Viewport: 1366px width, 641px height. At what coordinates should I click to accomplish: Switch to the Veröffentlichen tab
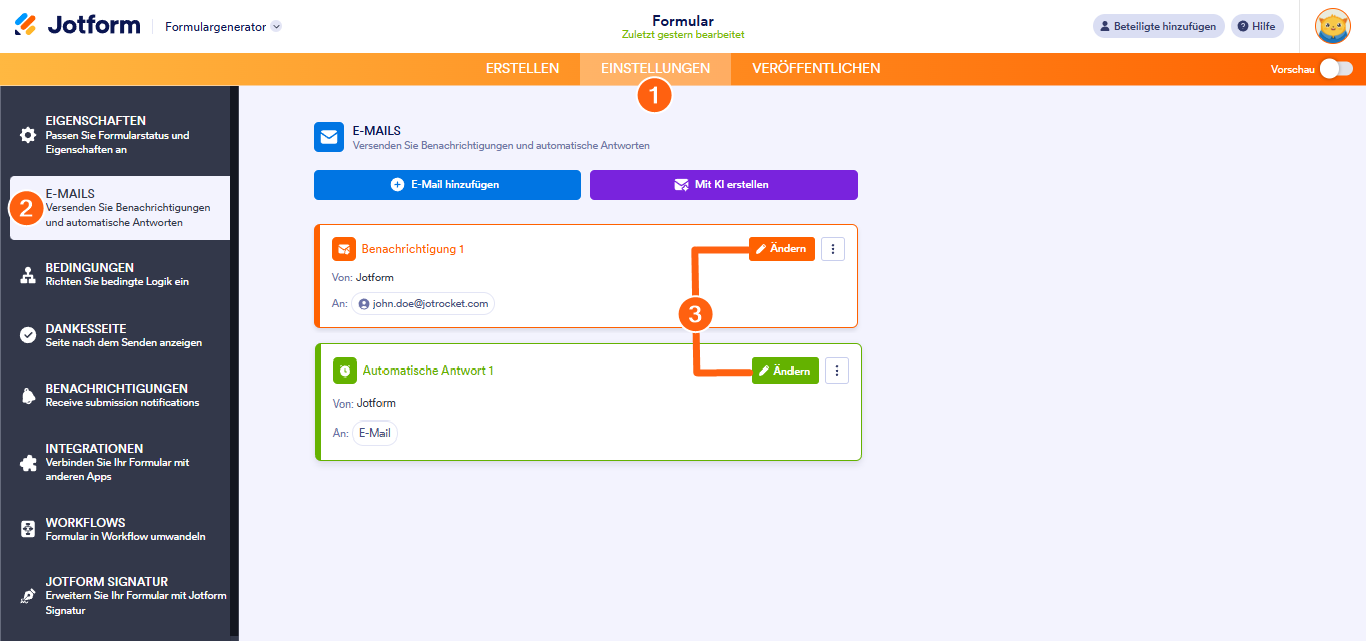point(816,69)
